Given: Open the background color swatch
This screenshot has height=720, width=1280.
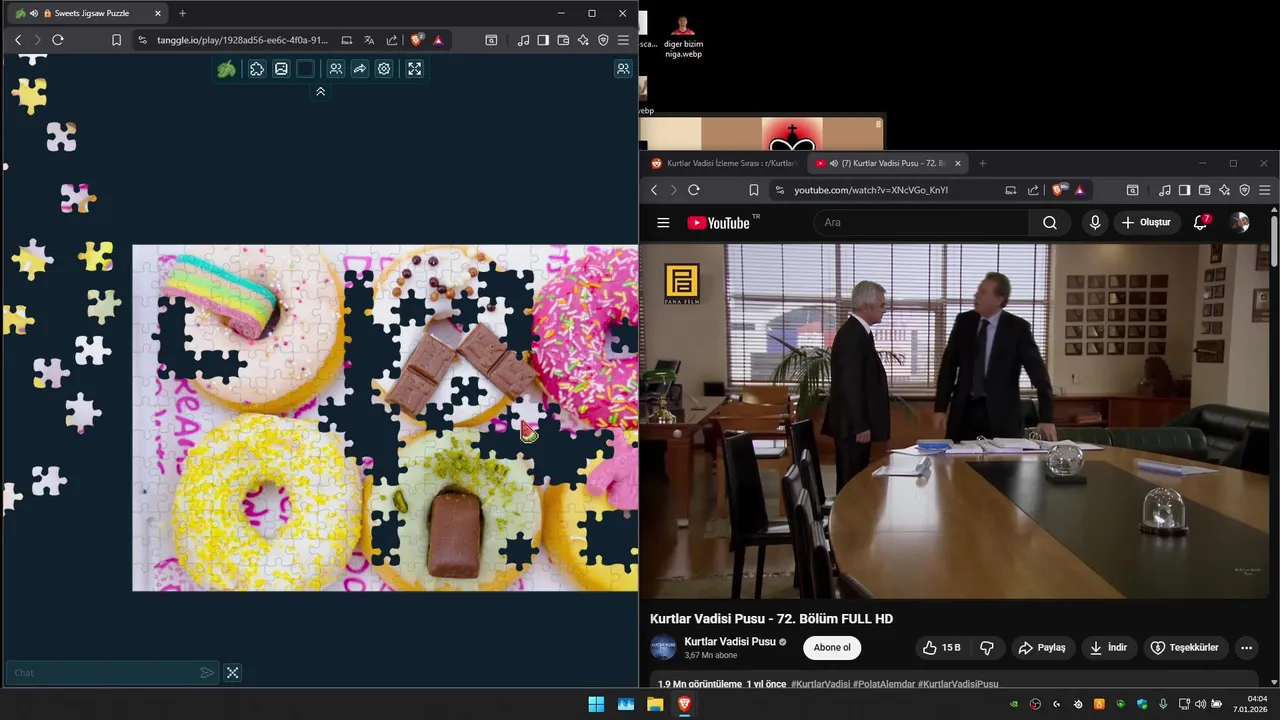Looking at the screenshot, I should coord(306,69).
